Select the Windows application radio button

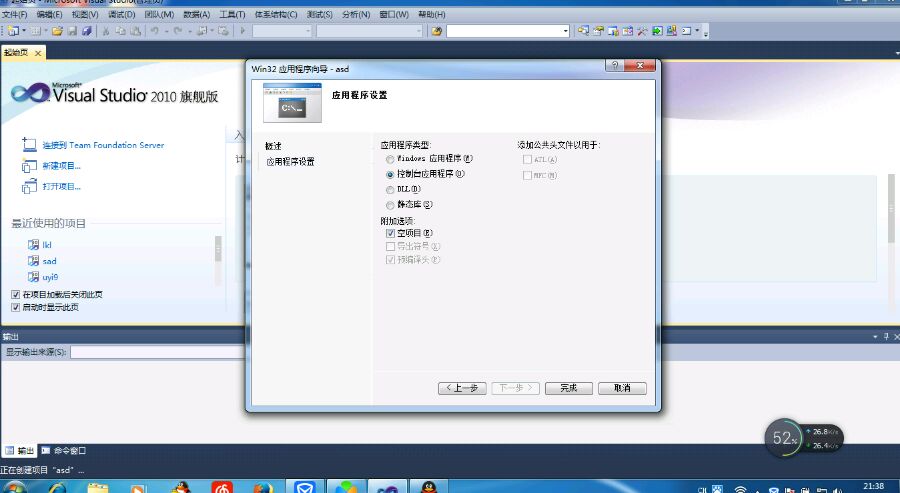(390, 159)
